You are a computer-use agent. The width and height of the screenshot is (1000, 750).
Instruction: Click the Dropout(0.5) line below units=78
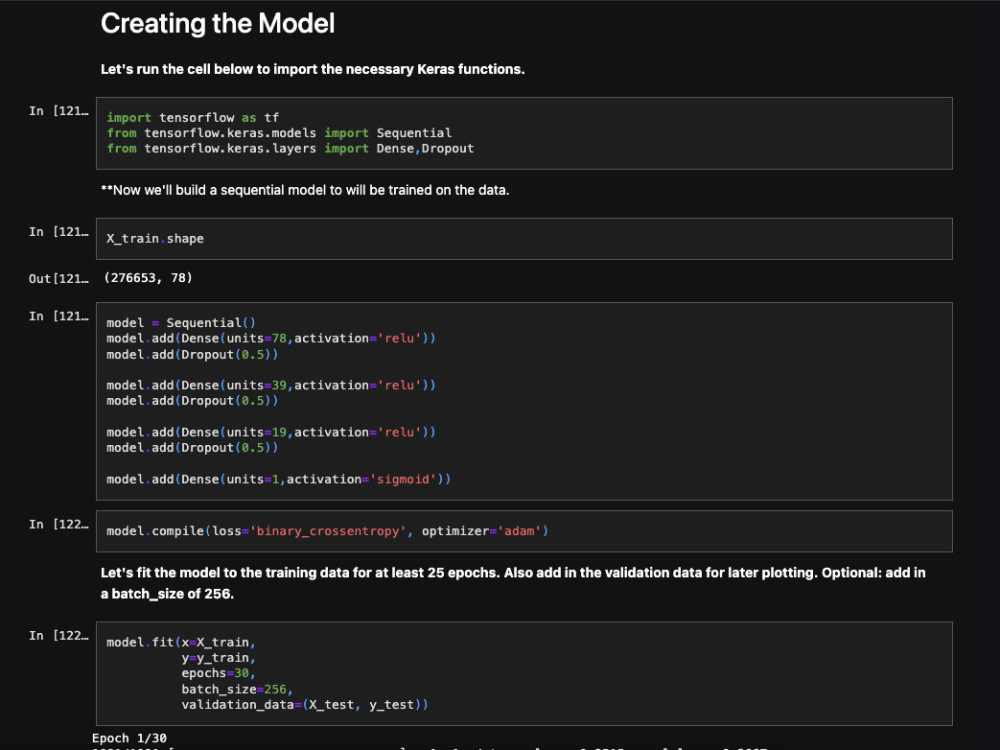coord(192,355)
